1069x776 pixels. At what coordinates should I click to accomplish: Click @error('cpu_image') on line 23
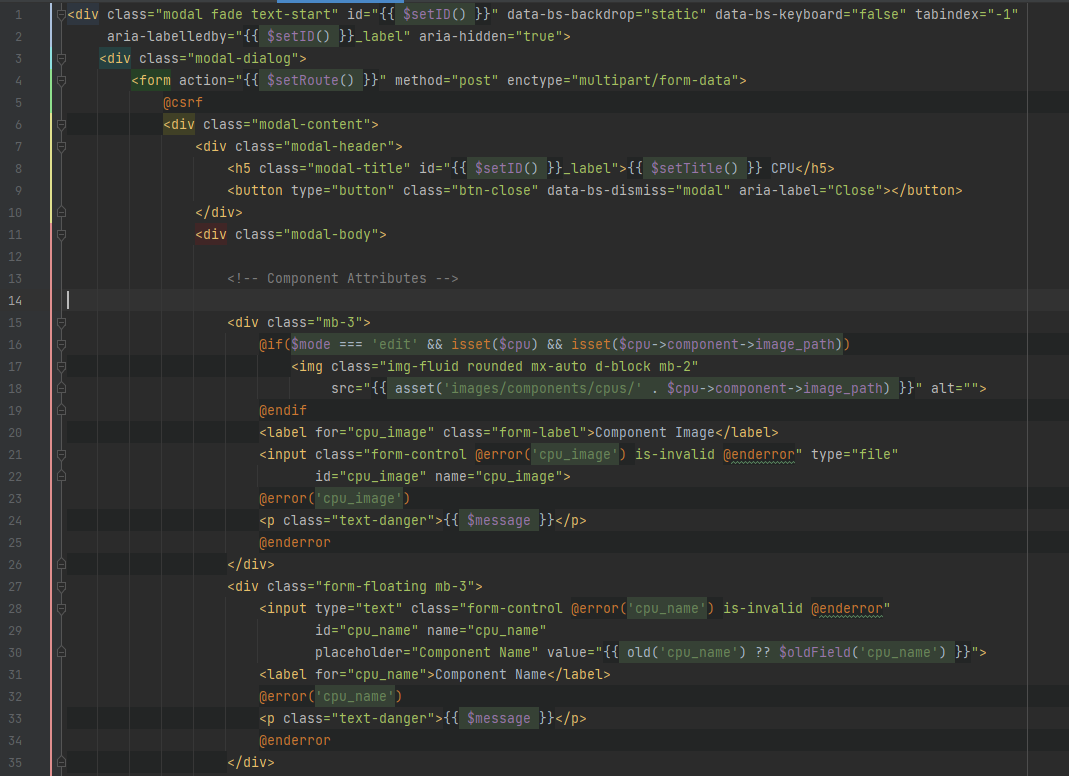[x=335, y=498]
